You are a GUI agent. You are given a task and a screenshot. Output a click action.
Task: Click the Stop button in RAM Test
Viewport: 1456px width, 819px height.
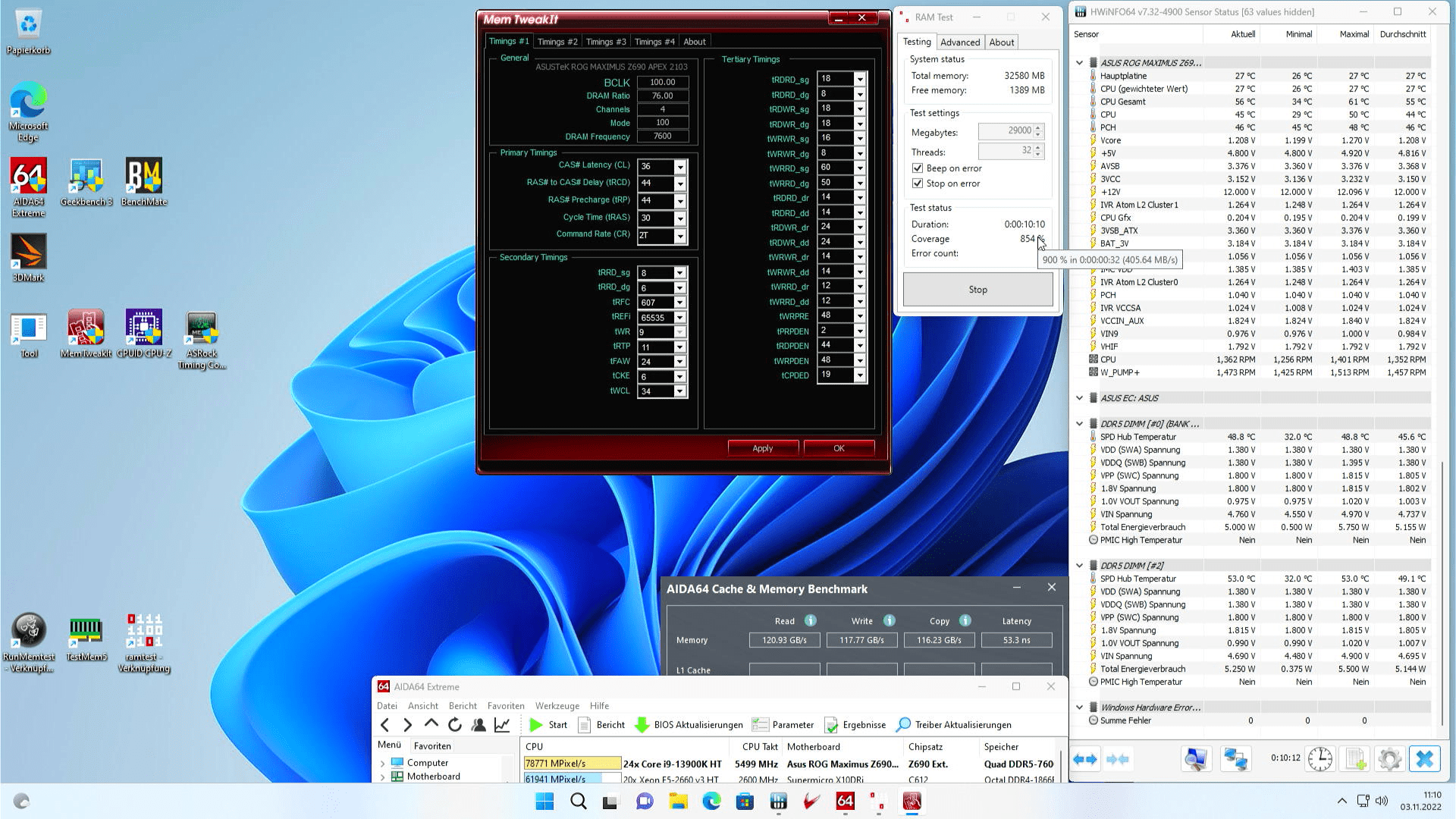977,290
